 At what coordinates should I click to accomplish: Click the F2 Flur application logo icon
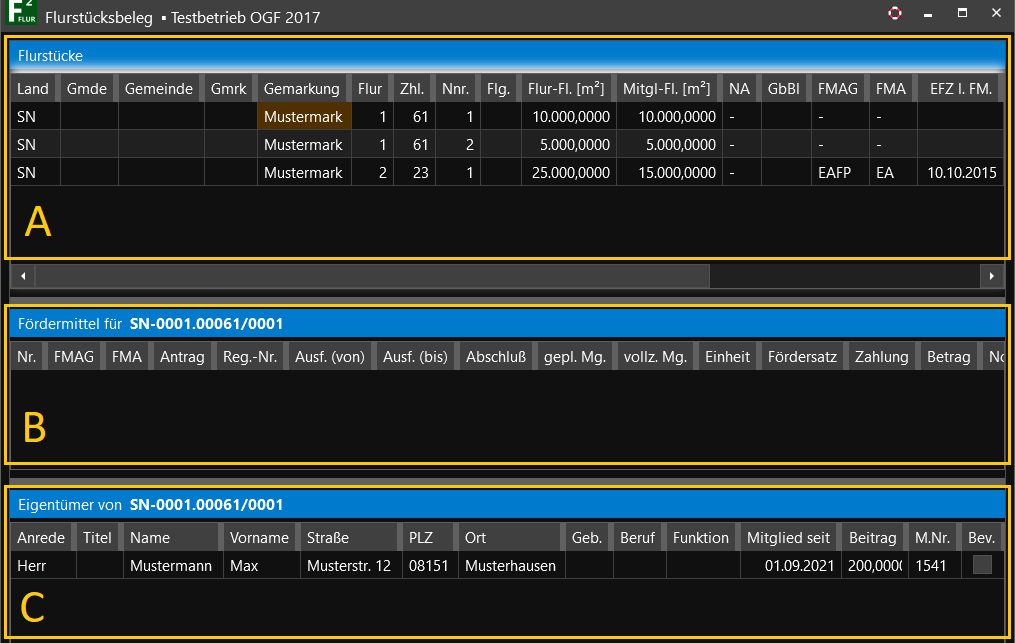point(20,15)
